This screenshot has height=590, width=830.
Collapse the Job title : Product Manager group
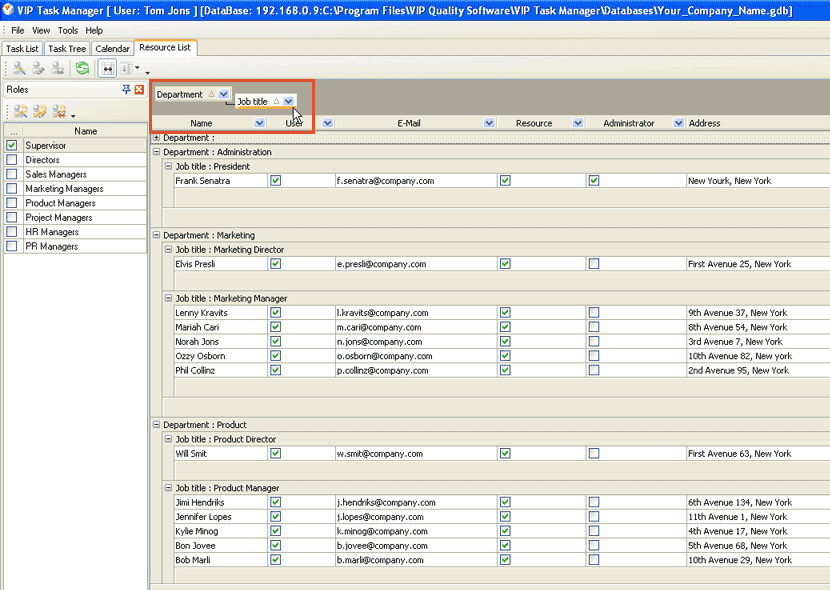169,488
